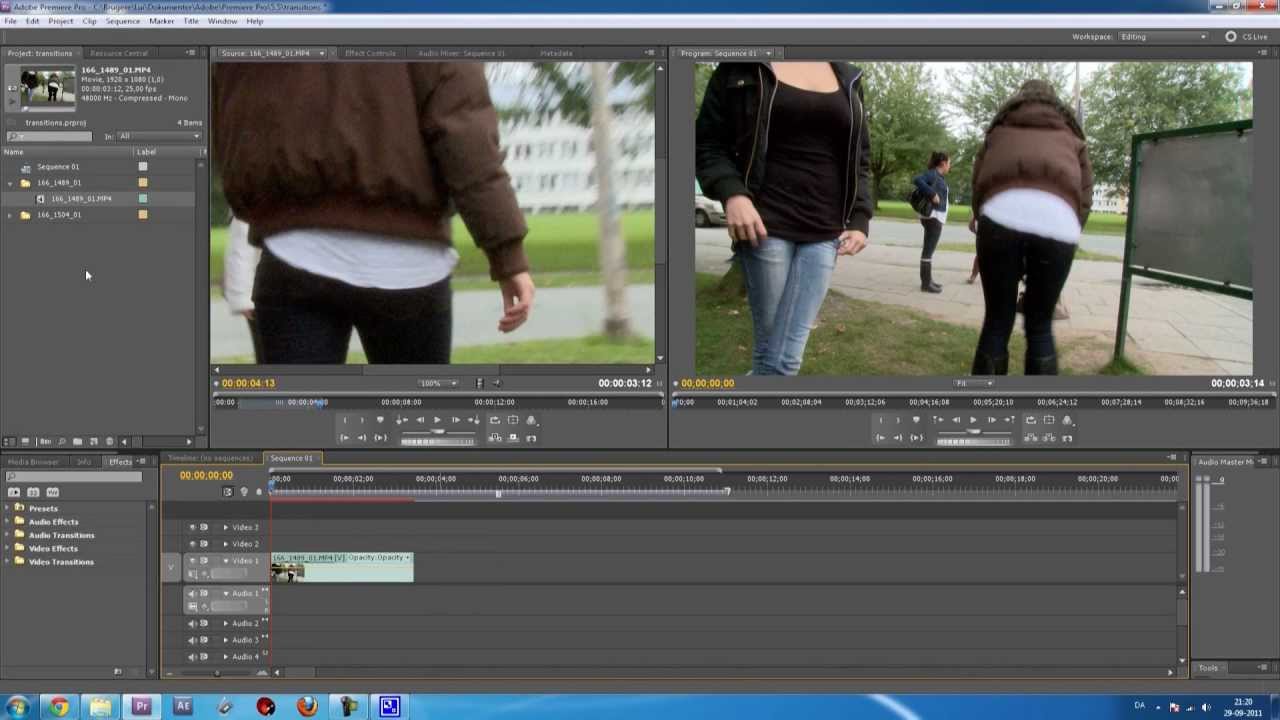Collapse the Audio 1 track
Image resolution: width=1280 pixels, height=720 pixels.
pos(225,593)
